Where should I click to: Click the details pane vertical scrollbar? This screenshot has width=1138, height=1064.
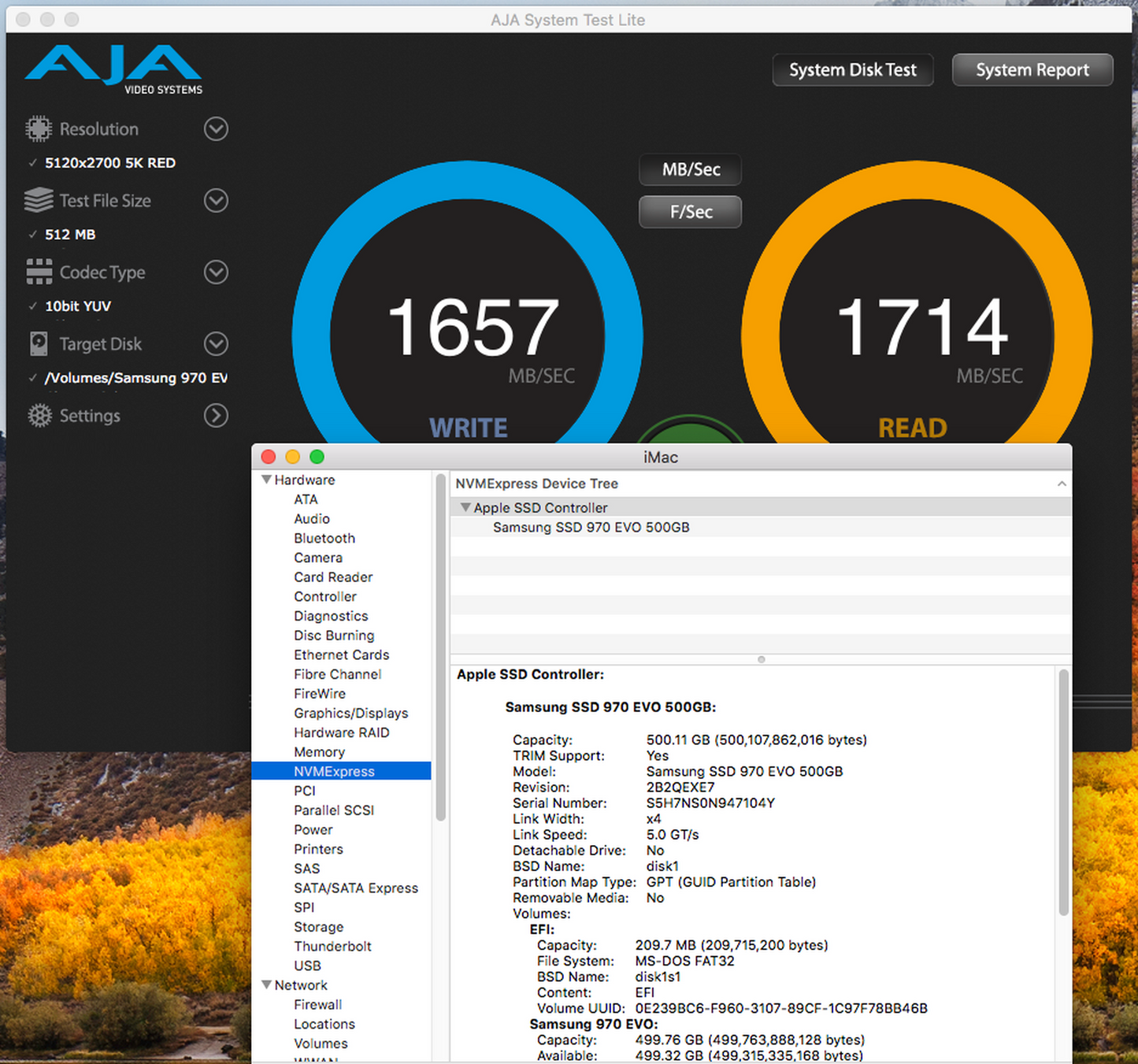tap(1064, 792)
